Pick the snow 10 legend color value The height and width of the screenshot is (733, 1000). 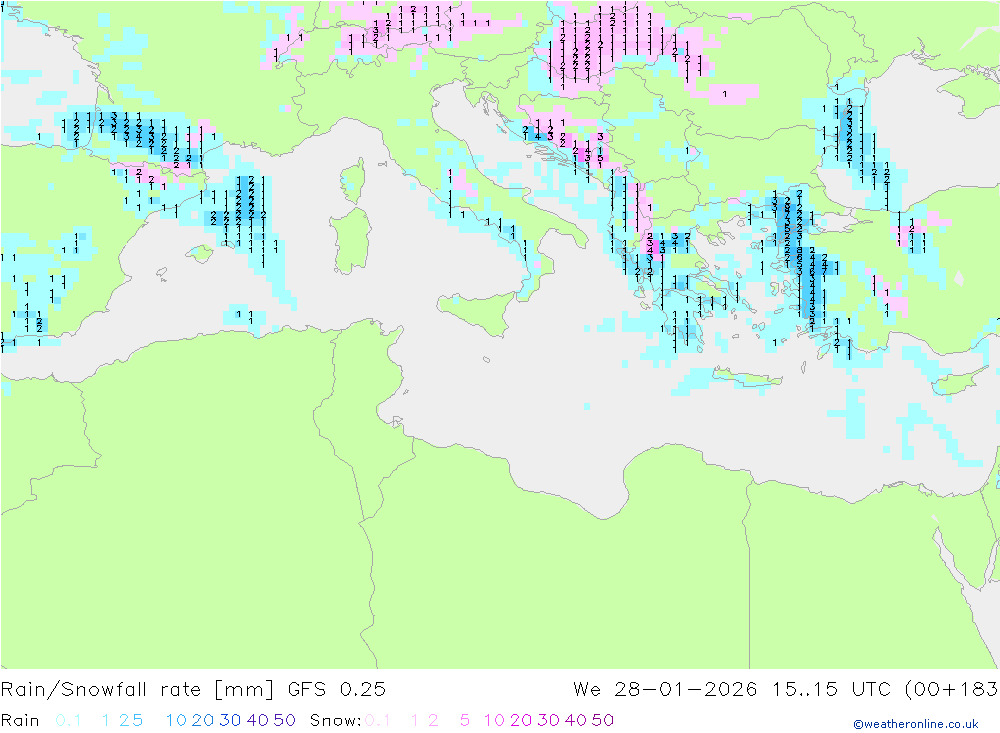click(494, 720)
